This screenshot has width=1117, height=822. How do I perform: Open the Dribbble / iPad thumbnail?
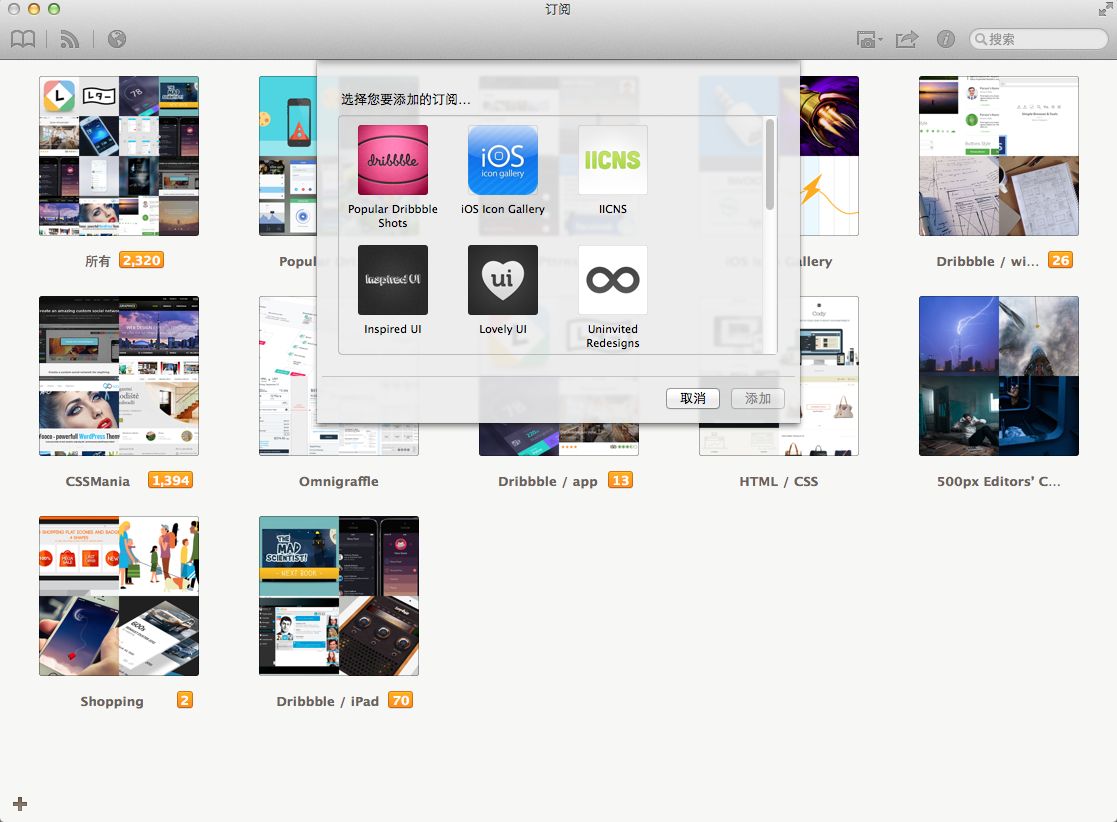pyautogui.click(x=339, y=596)
